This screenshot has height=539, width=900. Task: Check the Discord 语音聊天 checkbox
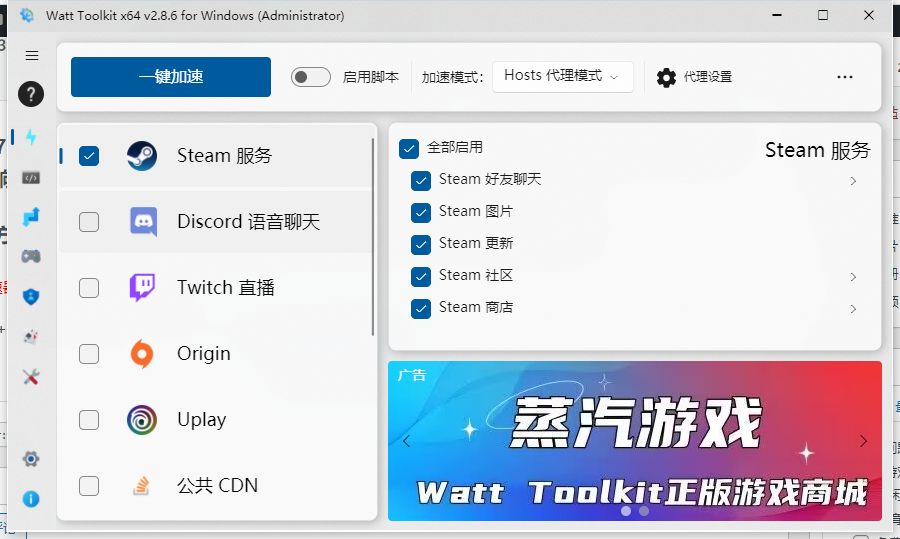(89, 222)
